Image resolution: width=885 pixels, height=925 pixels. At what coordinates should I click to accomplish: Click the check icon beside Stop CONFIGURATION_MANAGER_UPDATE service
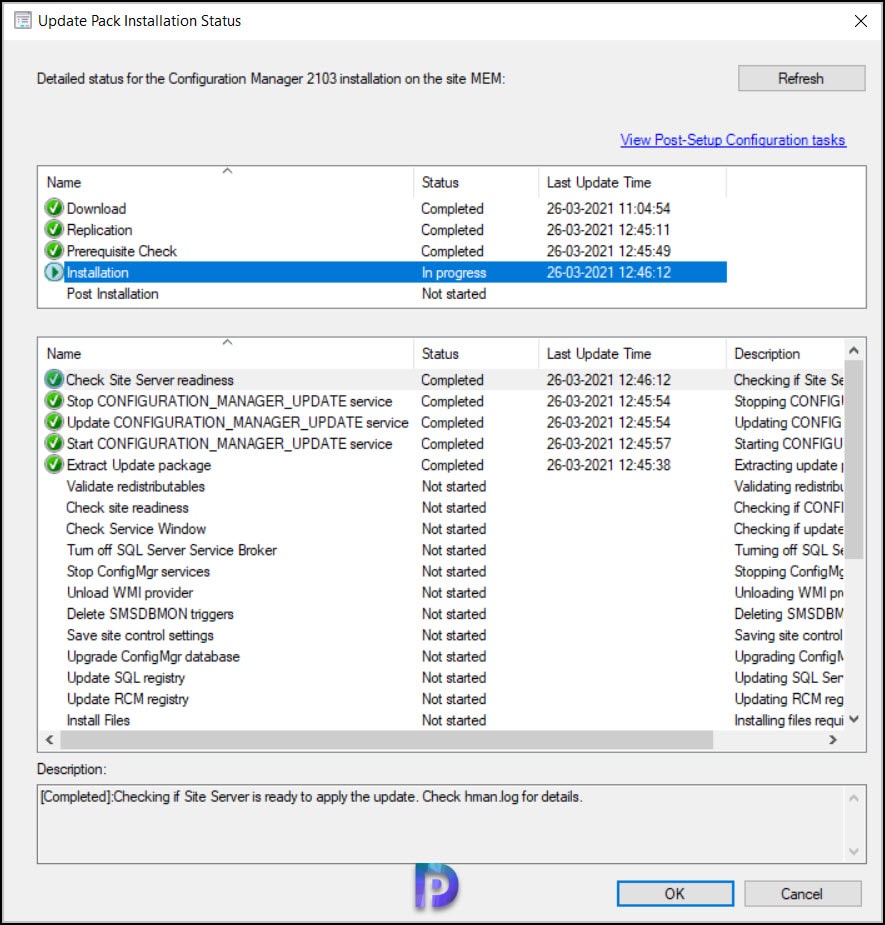tap(54, 401)
